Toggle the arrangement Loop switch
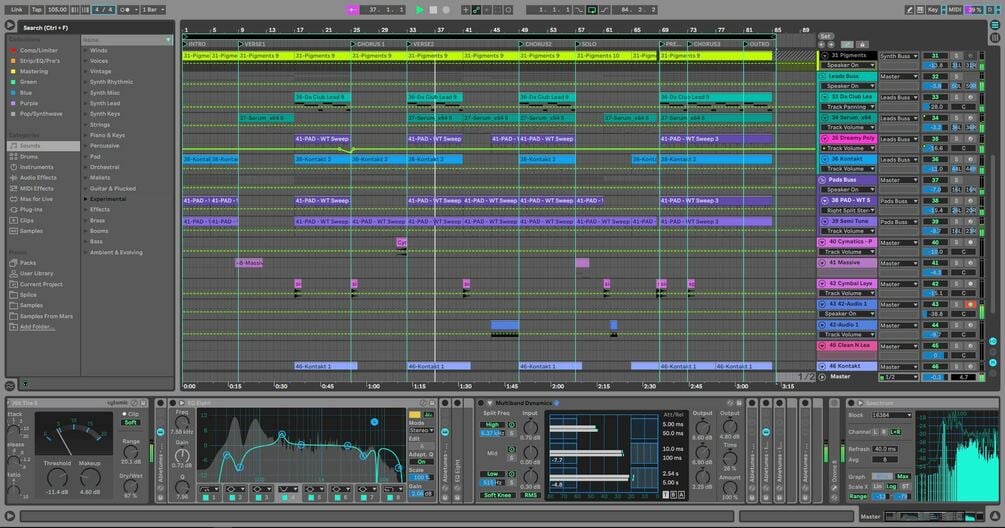 tap(592, 10)
